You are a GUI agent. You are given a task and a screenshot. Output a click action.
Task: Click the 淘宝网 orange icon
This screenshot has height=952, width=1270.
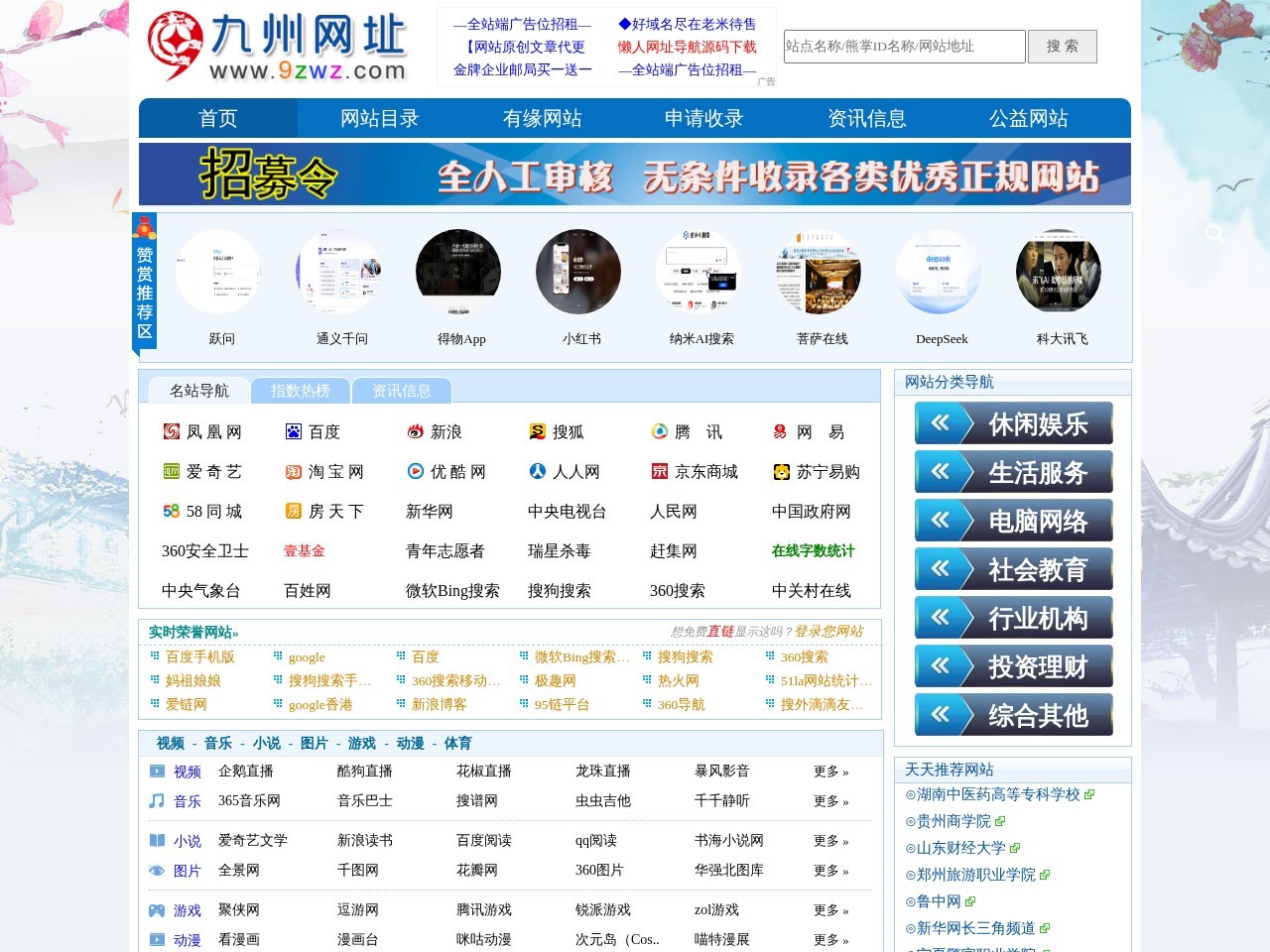pyautogui.click(x=293, y=471)
